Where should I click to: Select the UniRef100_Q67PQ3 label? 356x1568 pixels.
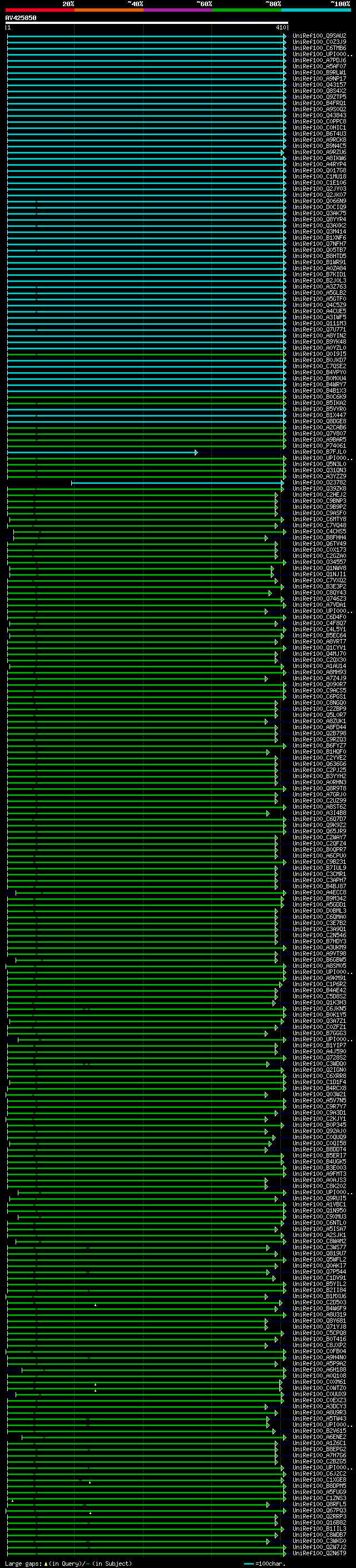[x=319, y=1511]
